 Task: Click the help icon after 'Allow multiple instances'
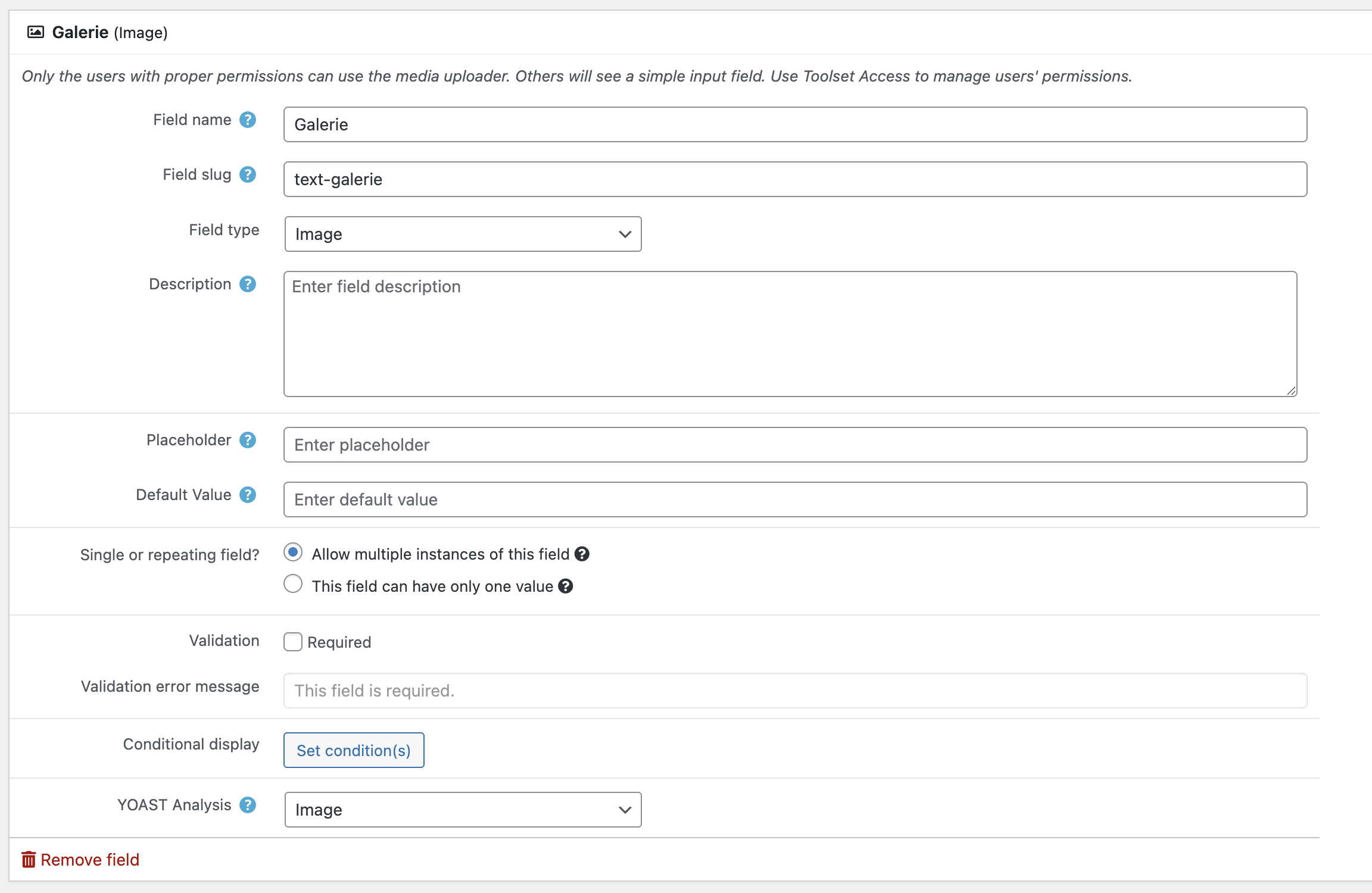(x=582, y=554)
